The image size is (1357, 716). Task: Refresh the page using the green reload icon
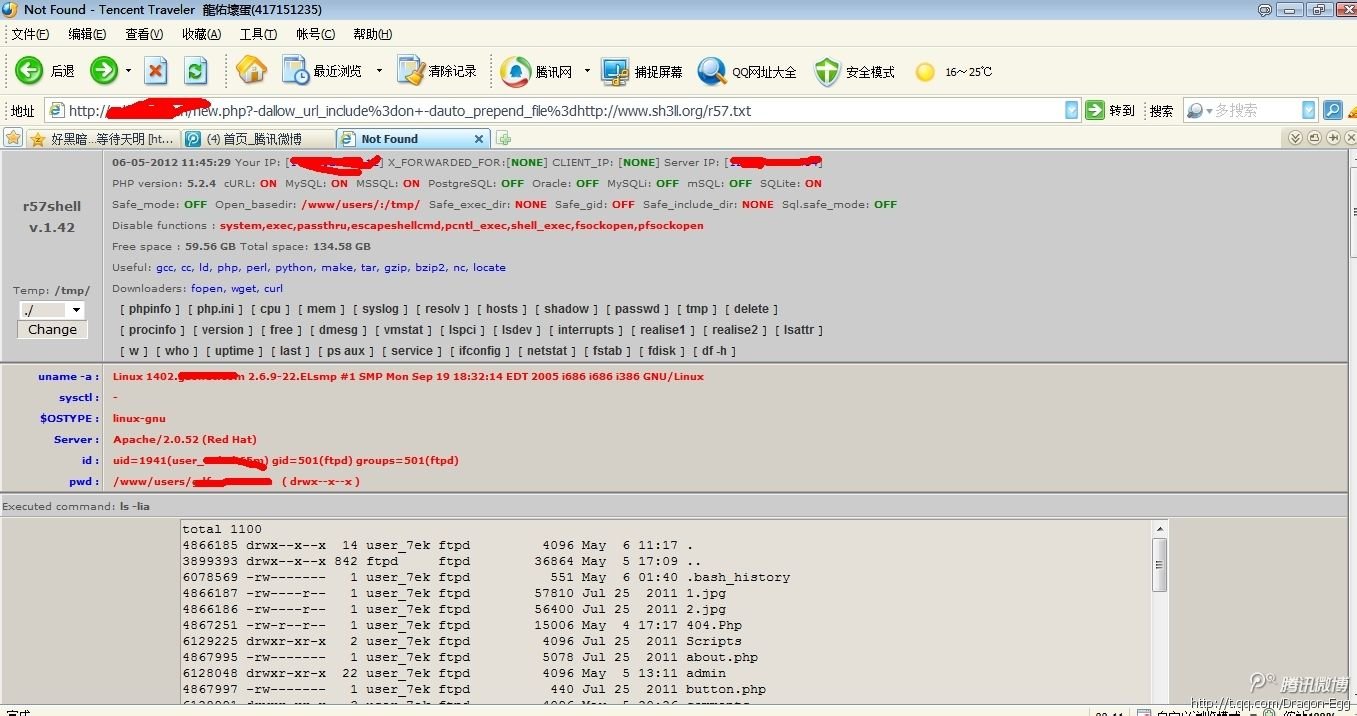click(196, 71)
